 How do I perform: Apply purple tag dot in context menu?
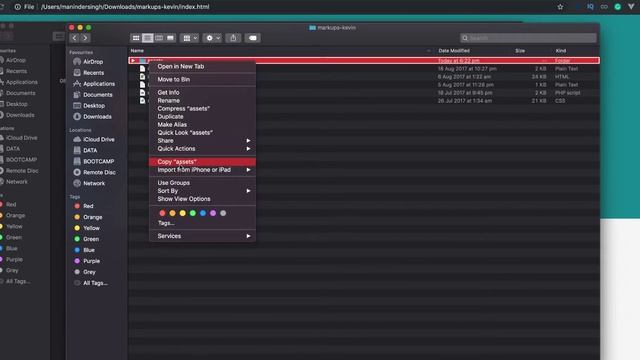click(x=213, y=213)
